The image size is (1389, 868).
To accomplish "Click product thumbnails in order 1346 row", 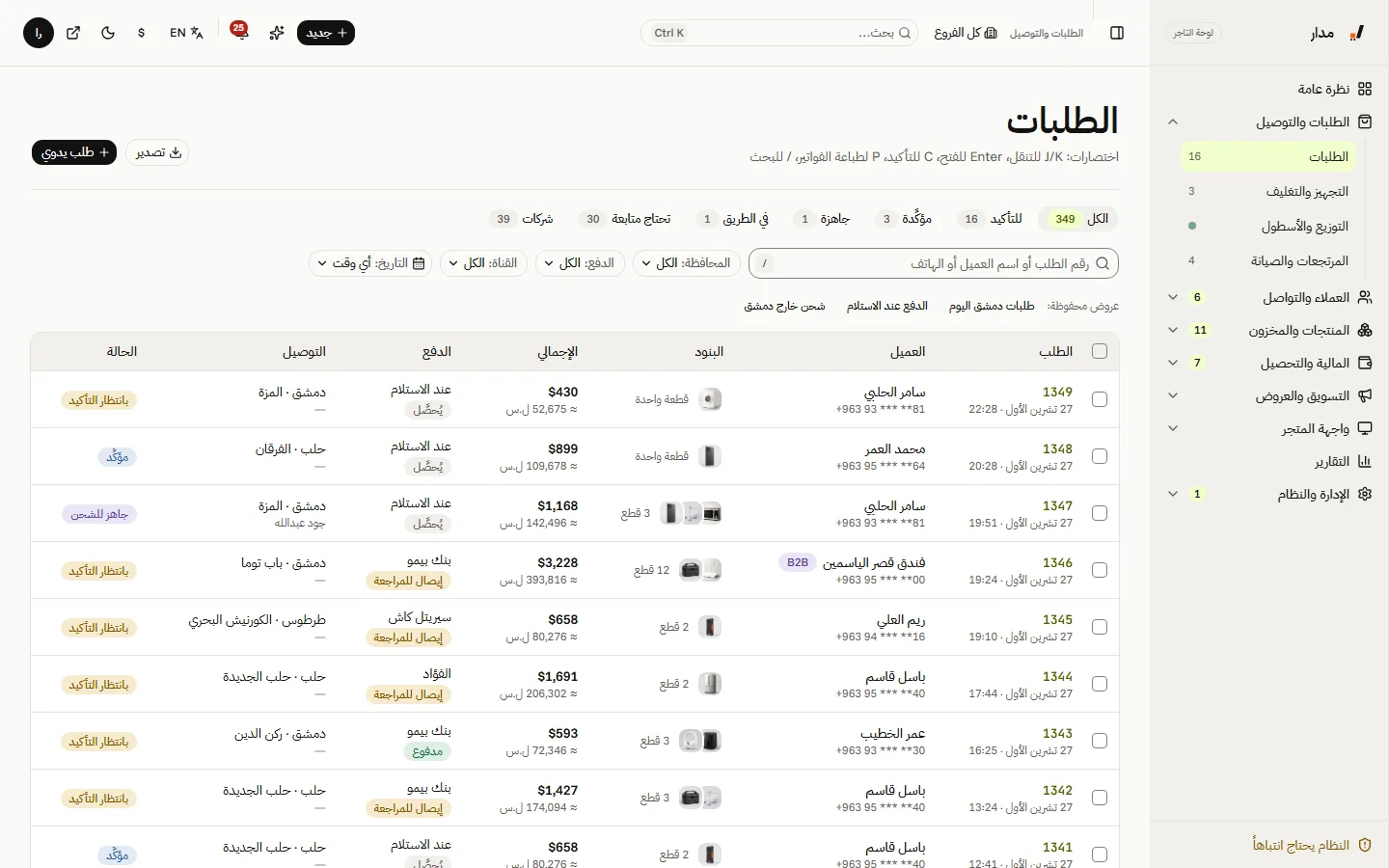I will 700,570.
